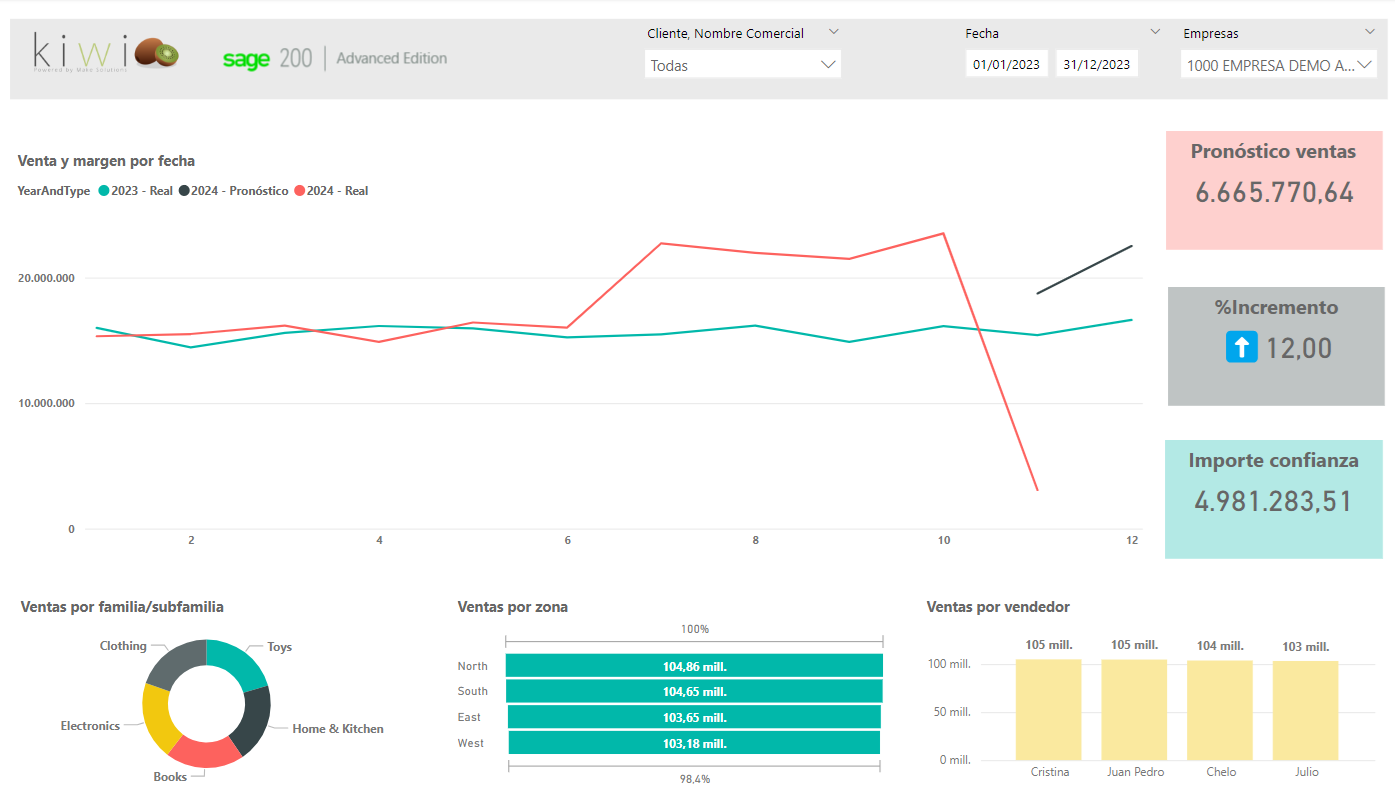Click the Toys label on donut chart
This screenshot has height=801, width=1395.
(x=280, y=647)
